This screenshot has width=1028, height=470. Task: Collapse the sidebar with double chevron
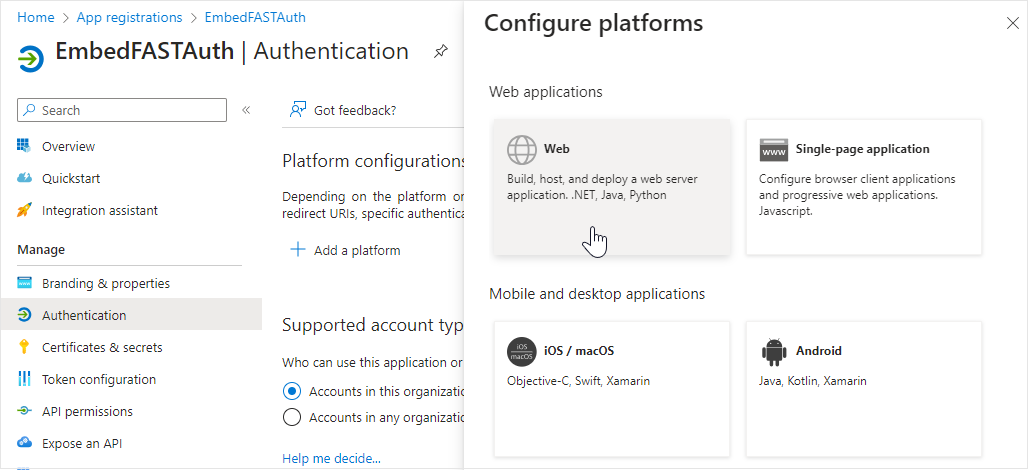tap(246, 110)
